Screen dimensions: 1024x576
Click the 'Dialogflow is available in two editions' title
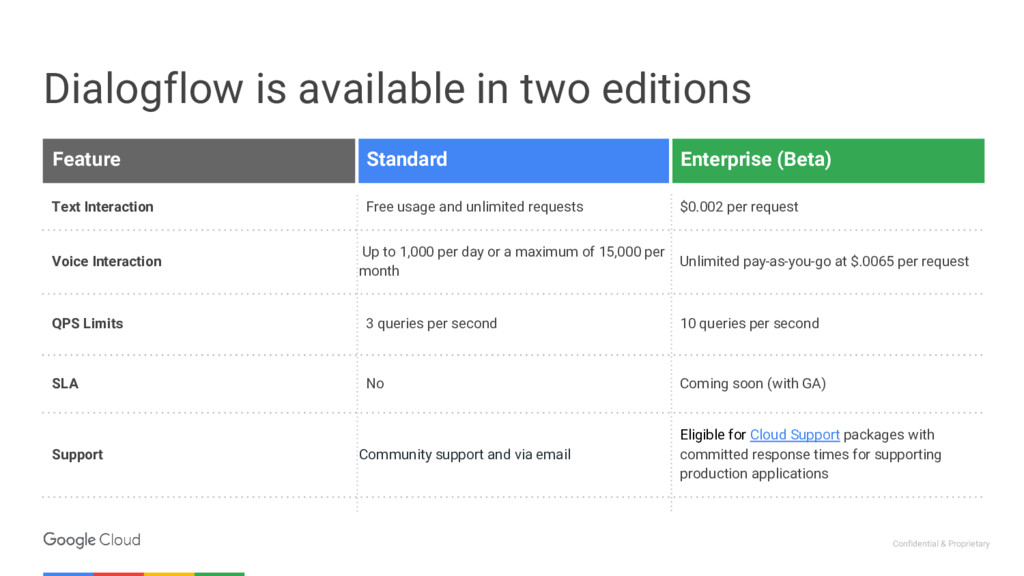coord(397,89)
